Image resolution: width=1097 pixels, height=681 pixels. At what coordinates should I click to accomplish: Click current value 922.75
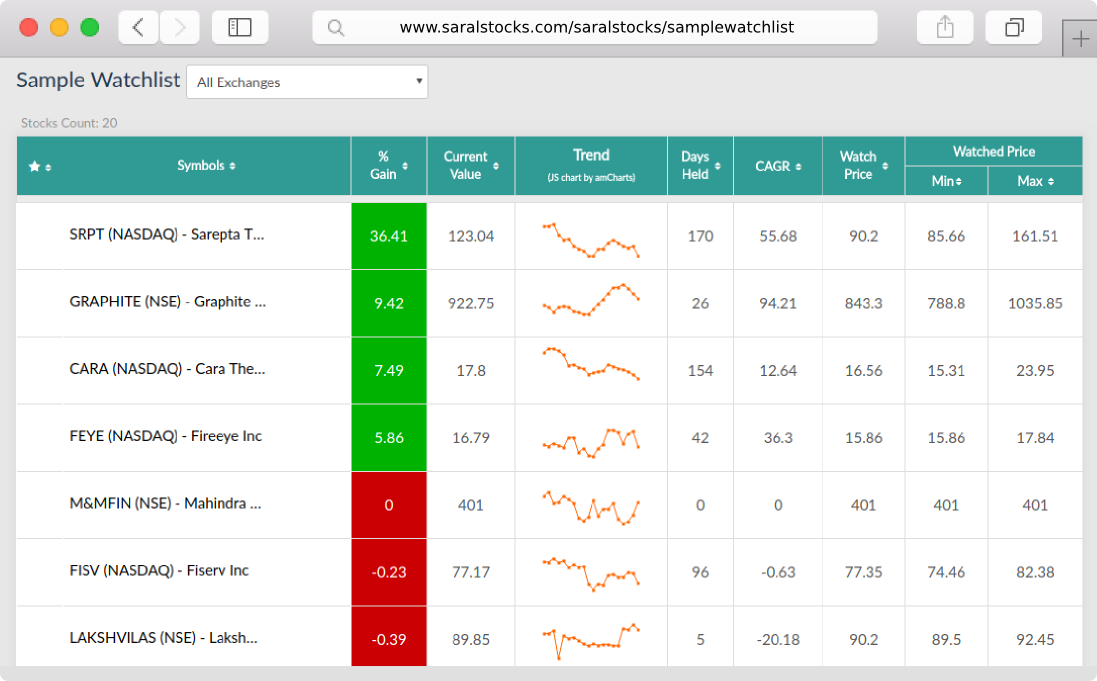click(471, 303)
